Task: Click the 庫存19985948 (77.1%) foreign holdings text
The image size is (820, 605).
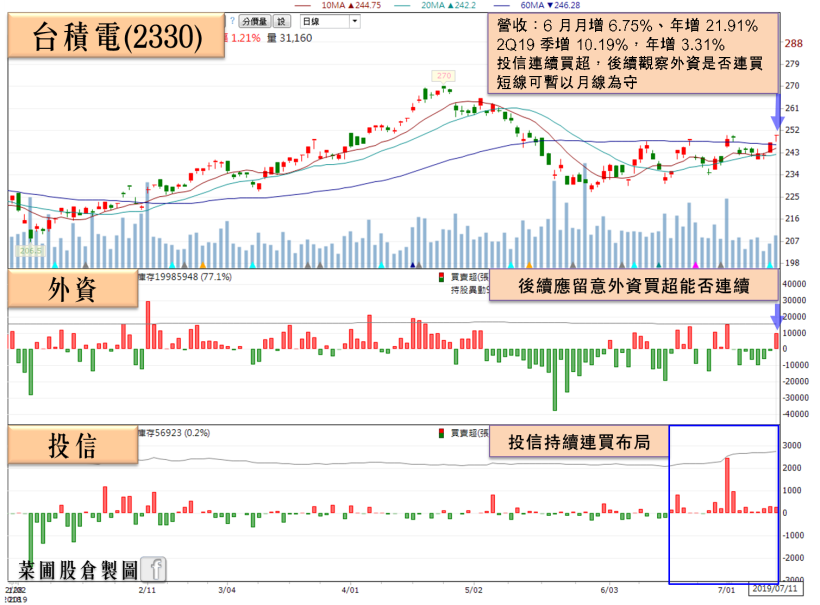Action: tap(185, 277)
